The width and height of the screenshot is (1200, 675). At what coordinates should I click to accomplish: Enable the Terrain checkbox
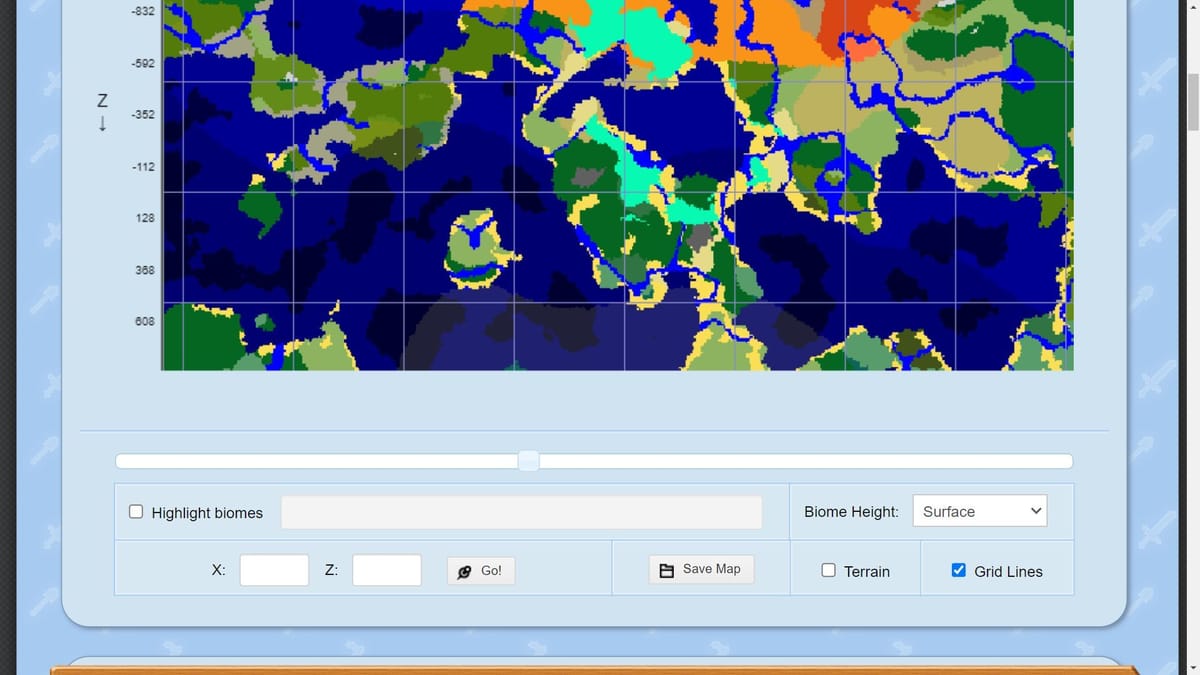pos(829,570)
